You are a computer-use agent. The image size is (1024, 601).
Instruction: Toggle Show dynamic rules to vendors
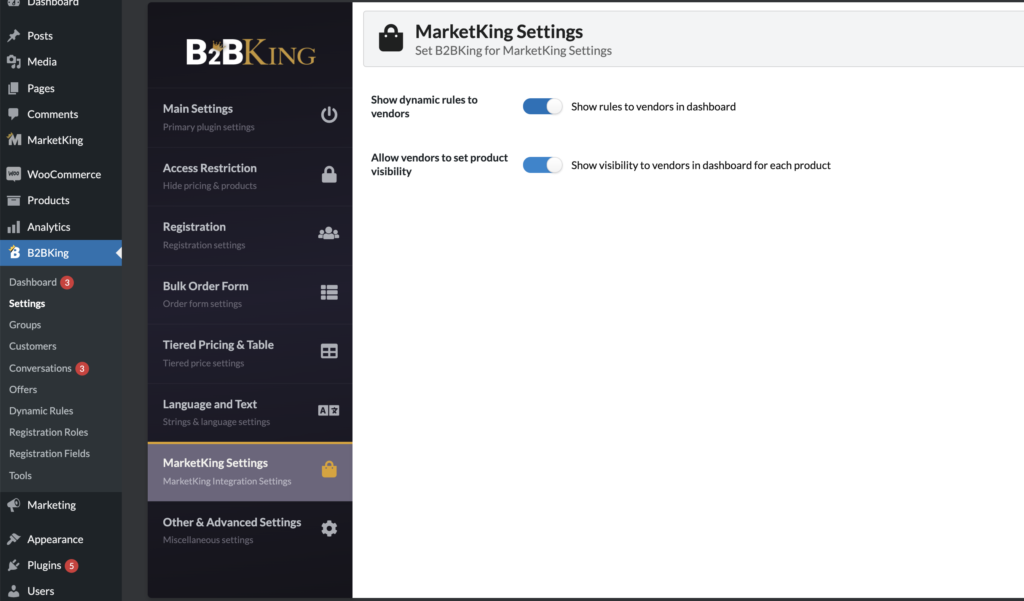(x=542, y=106)
